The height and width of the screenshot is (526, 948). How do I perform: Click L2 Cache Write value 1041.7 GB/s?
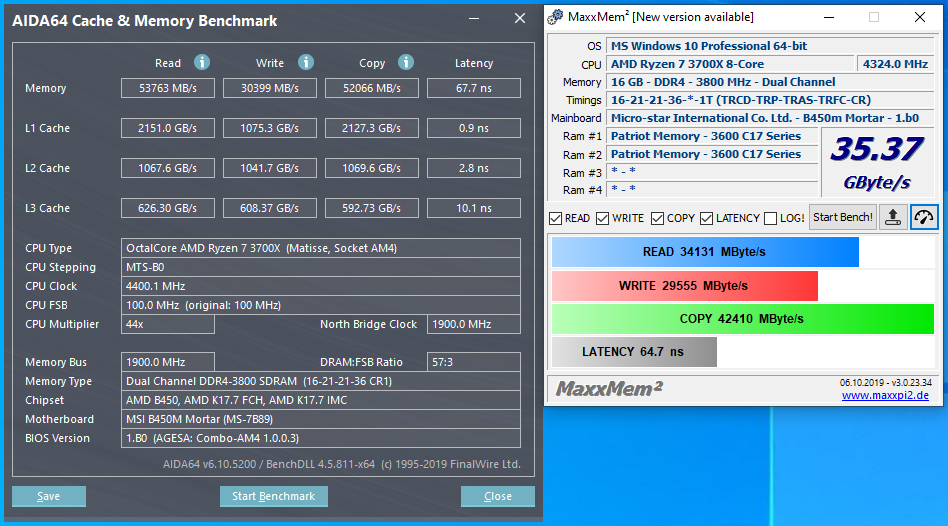pyautogui.click(x=270, y=168)
